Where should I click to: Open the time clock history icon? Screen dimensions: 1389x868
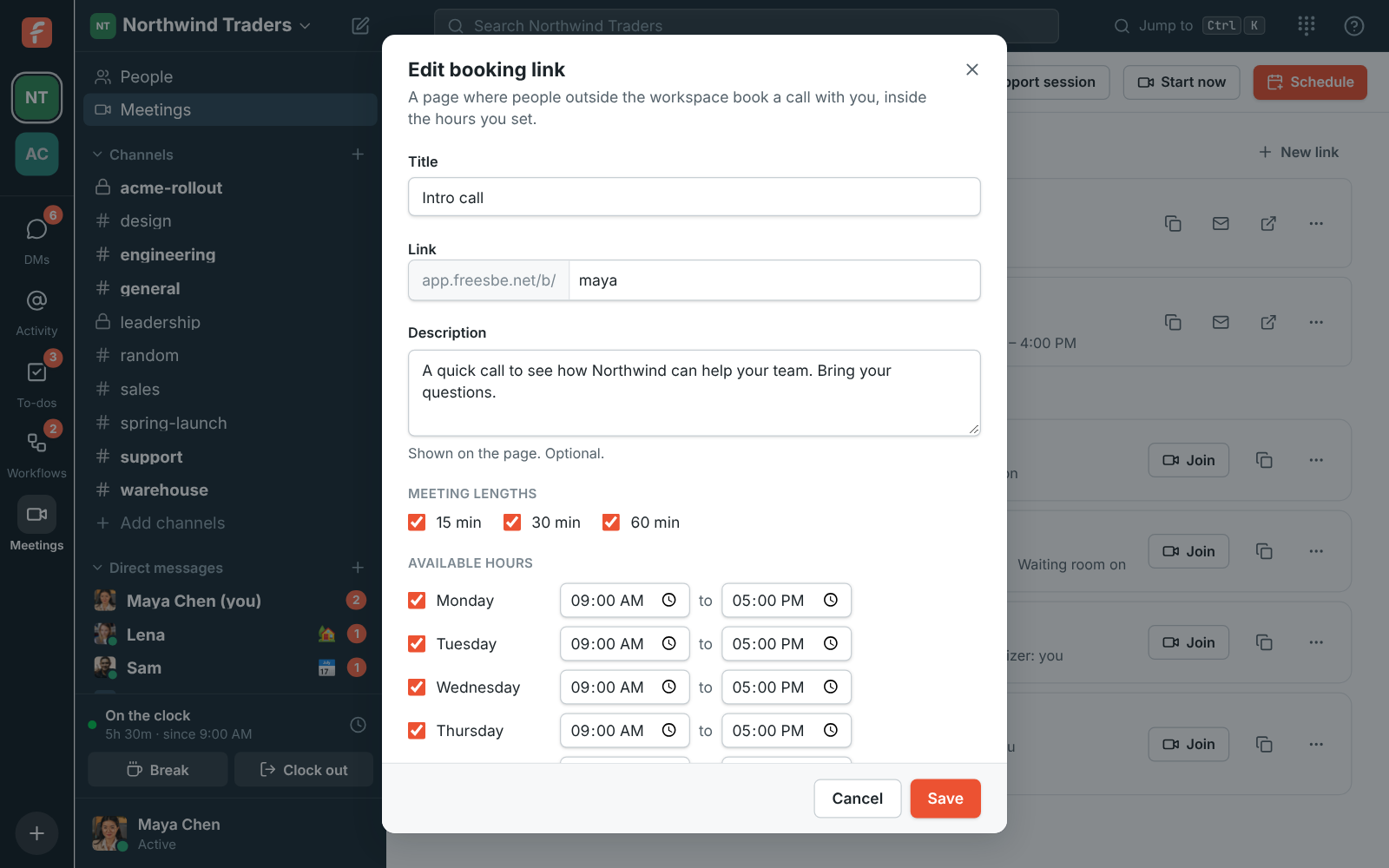[358, 724]
